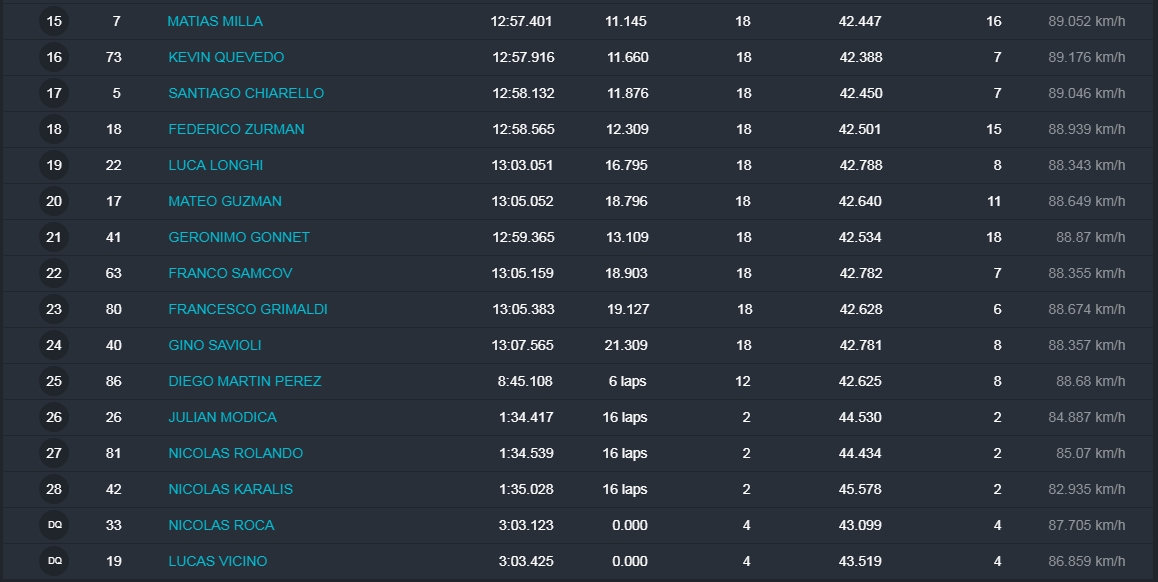Open FRANCESCO GRIMALDI's lap details
Screen dimensions: 1158x582
[248, 309]
